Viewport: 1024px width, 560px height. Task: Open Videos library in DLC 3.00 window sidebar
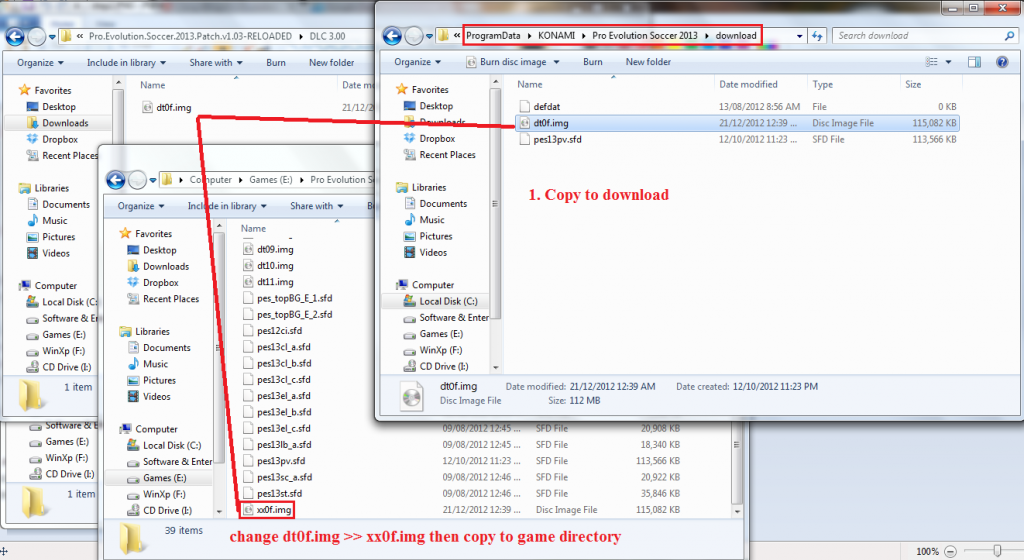tap(48, 253)
